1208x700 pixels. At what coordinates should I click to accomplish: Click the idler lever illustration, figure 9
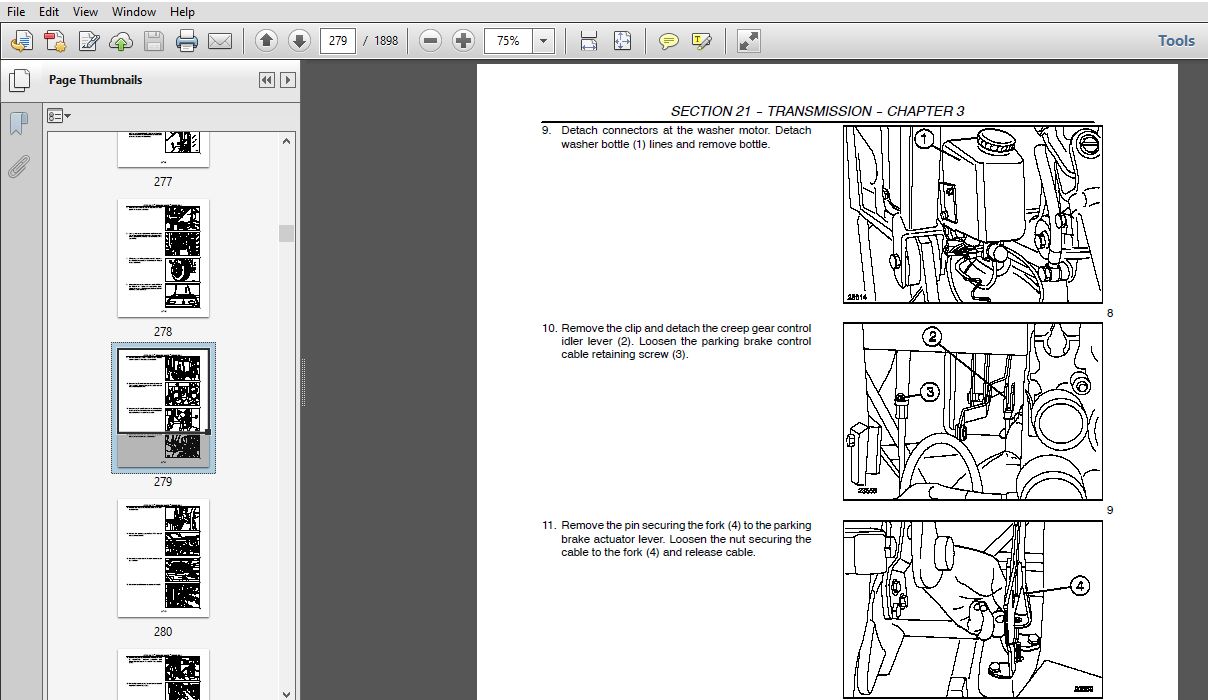973,411
